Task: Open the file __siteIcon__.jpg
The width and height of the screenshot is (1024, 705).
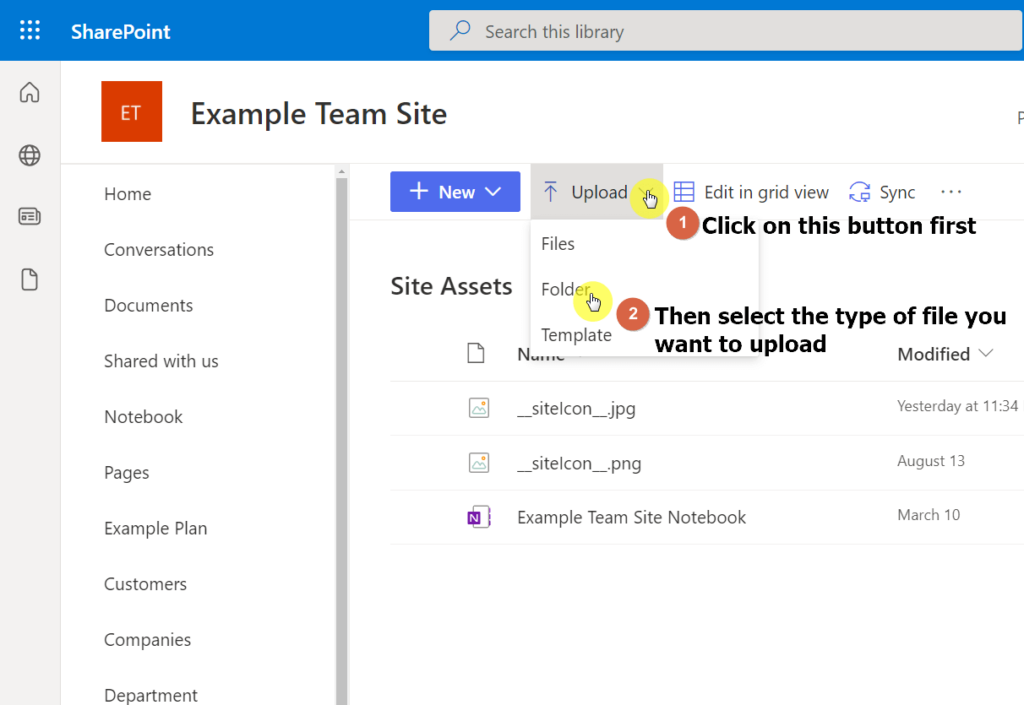Action: [x=576, y=409]
